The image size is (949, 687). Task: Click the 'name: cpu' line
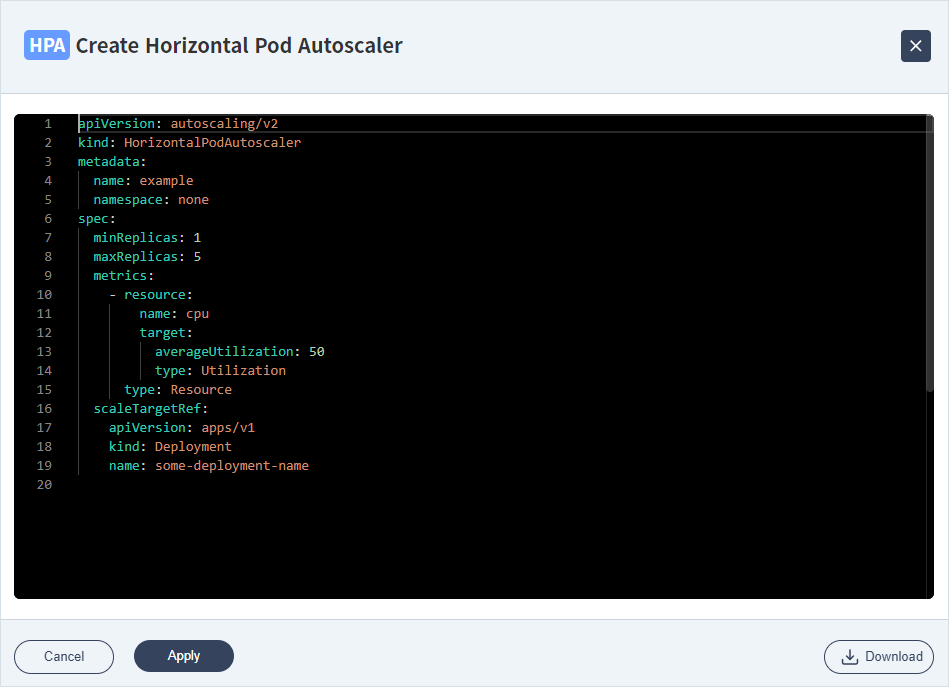(x=174, y=314)
